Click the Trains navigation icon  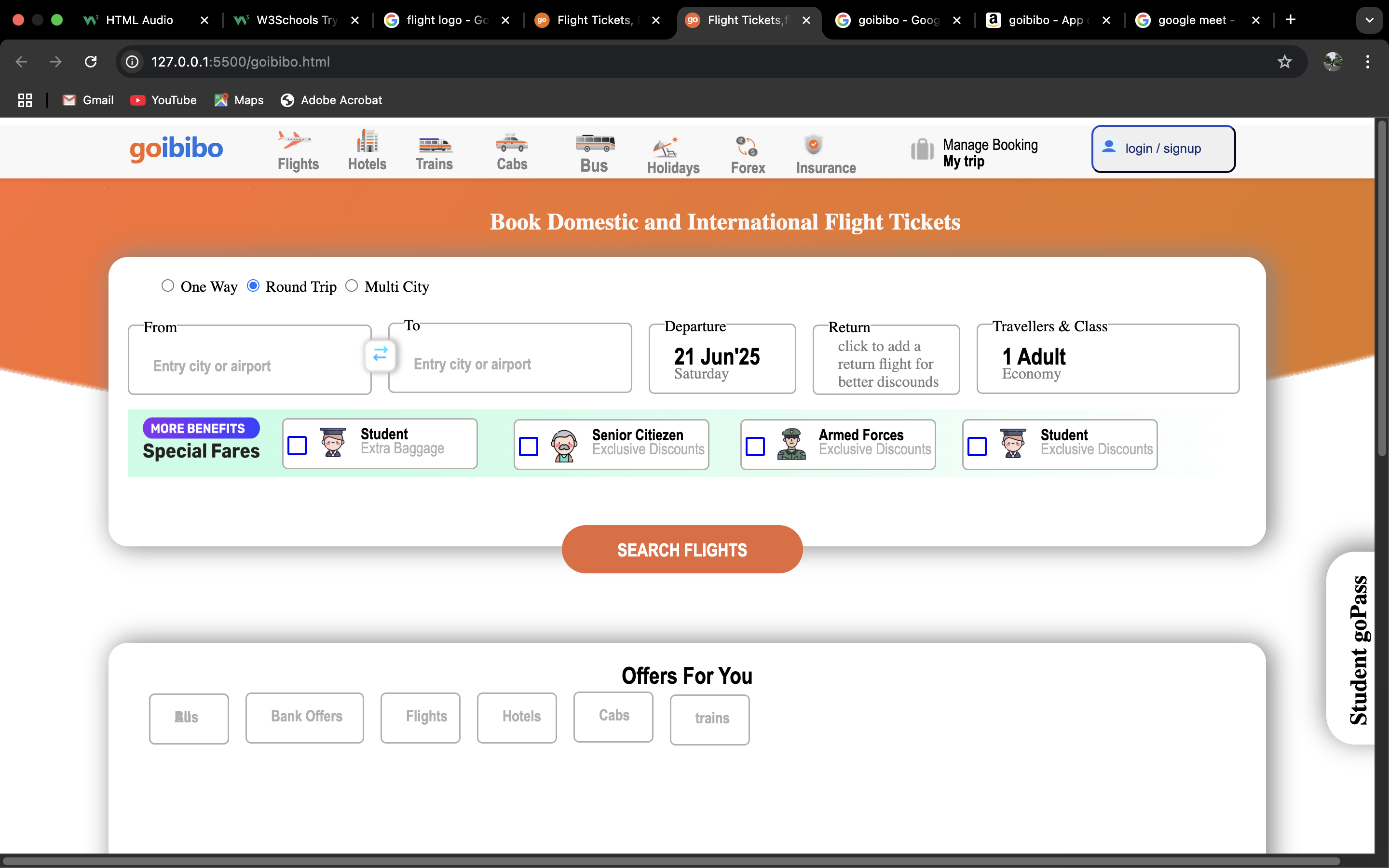435,144
